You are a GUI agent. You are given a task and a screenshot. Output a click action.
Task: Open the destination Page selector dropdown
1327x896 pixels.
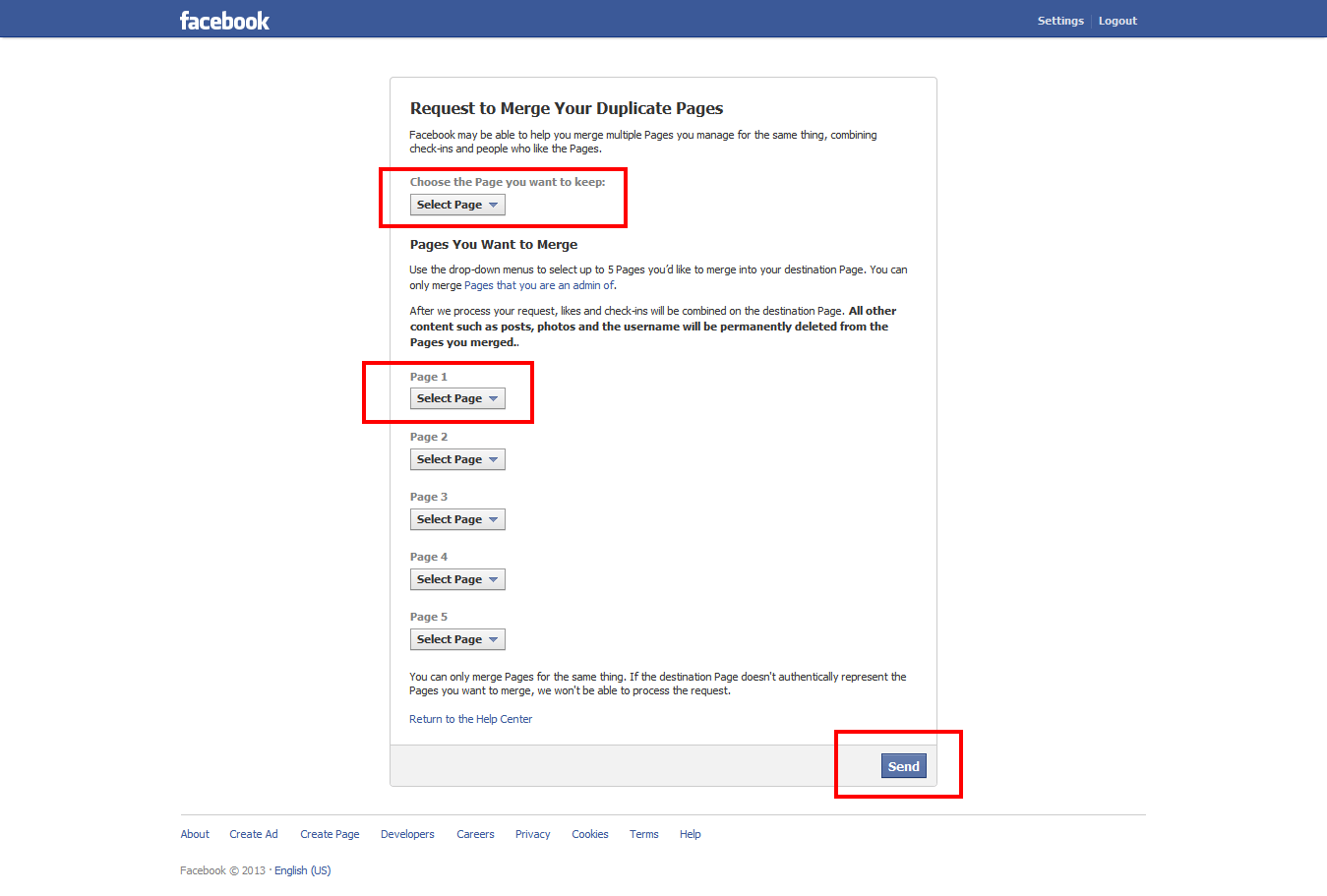pyautogui.click(x=457, y=204)
